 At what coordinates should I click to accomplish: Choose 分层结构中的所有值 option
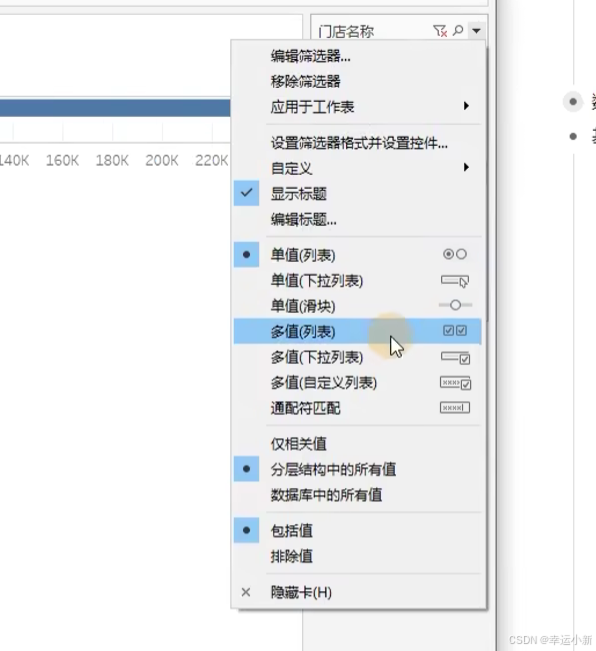[357, 469]
